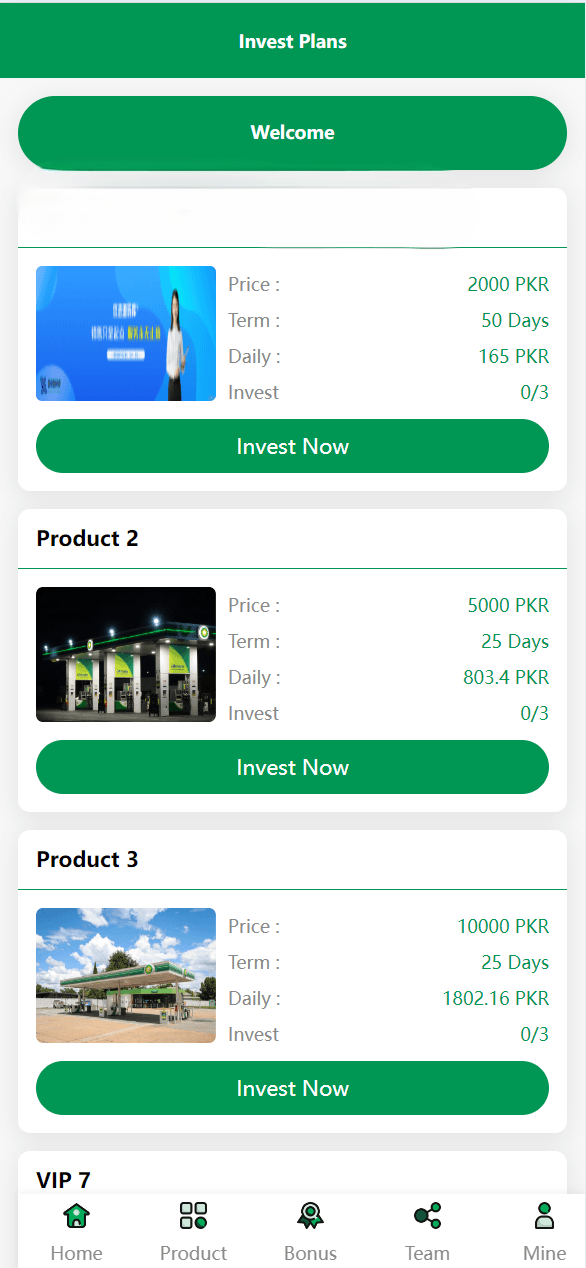Viewport: 586px width, 1268px height.
Task: Select the 5000 PKR price value
Action: pyautogui.click(x=508, y=606)
